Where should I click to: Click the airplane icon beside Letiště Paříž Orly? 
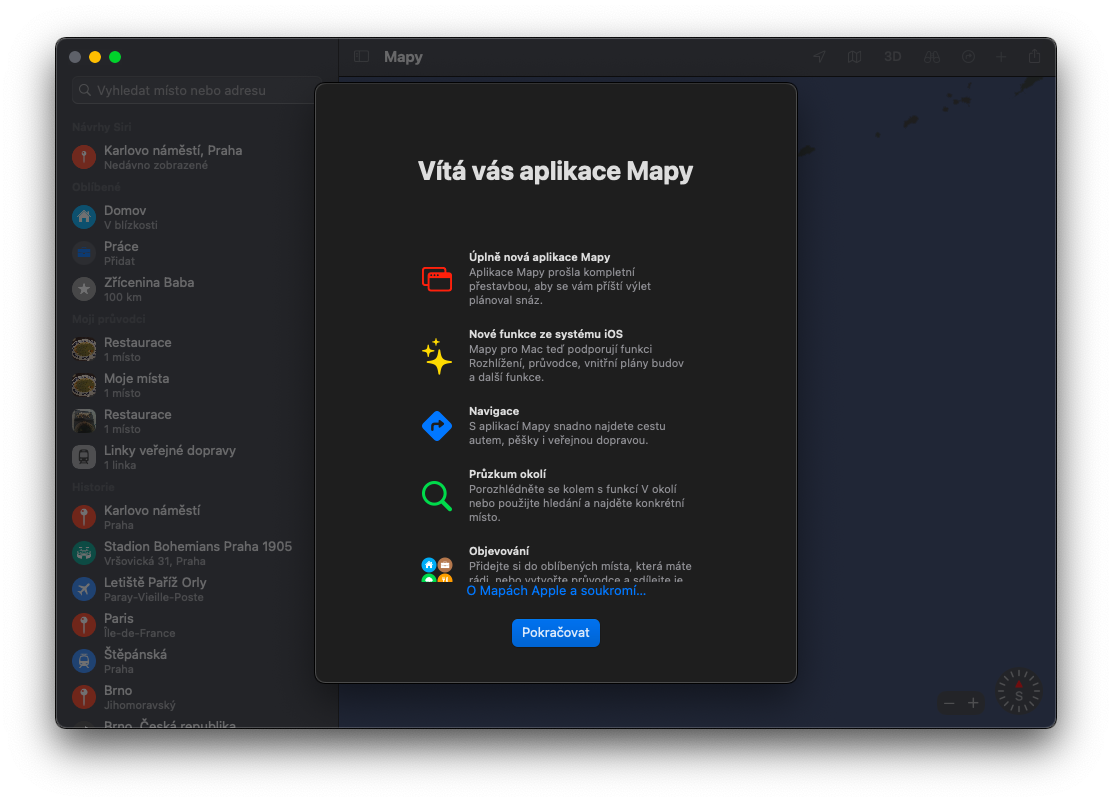click(84, 589)
